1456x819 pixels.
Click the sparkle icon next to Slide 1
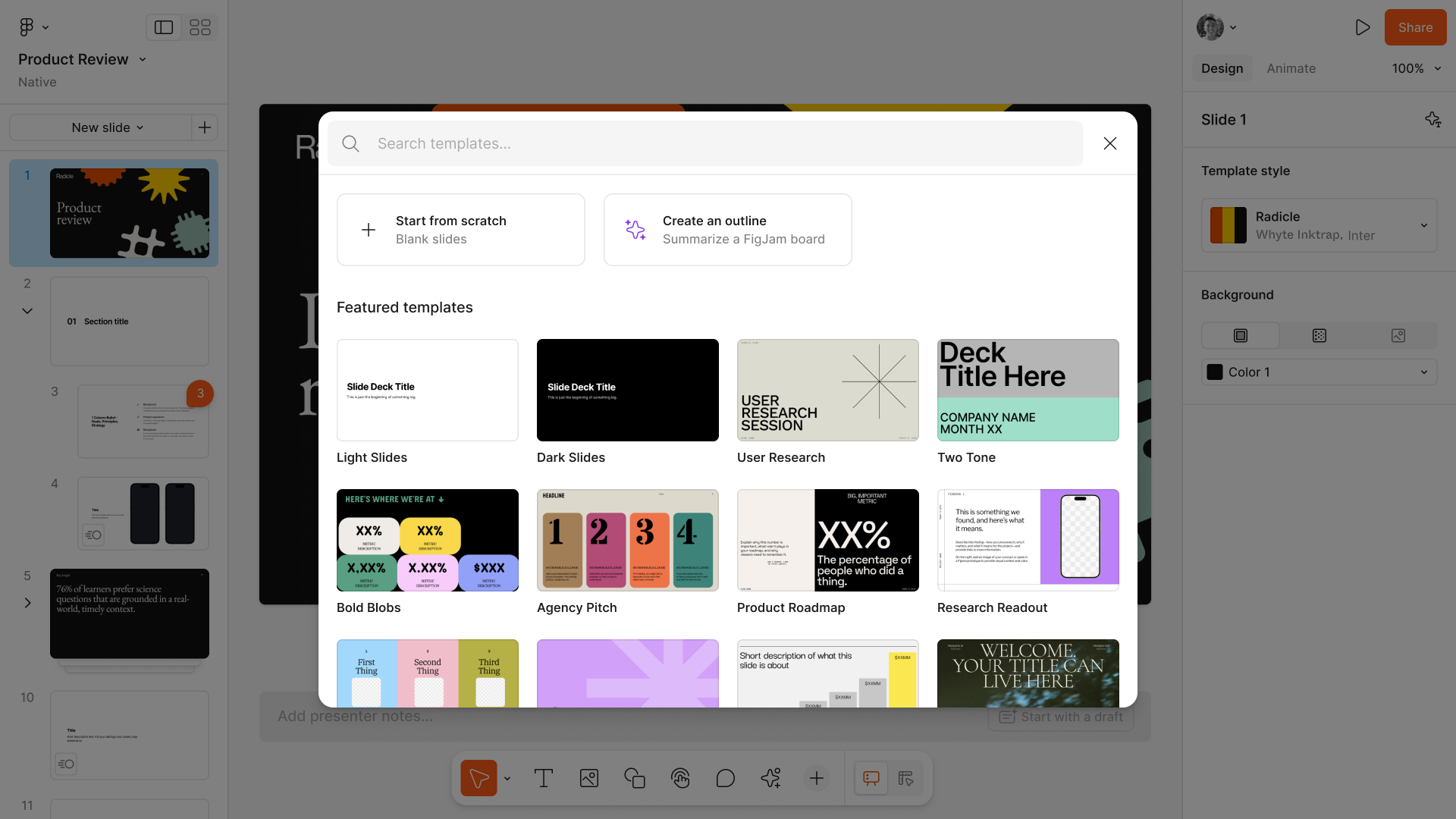tap(1432, 120)
